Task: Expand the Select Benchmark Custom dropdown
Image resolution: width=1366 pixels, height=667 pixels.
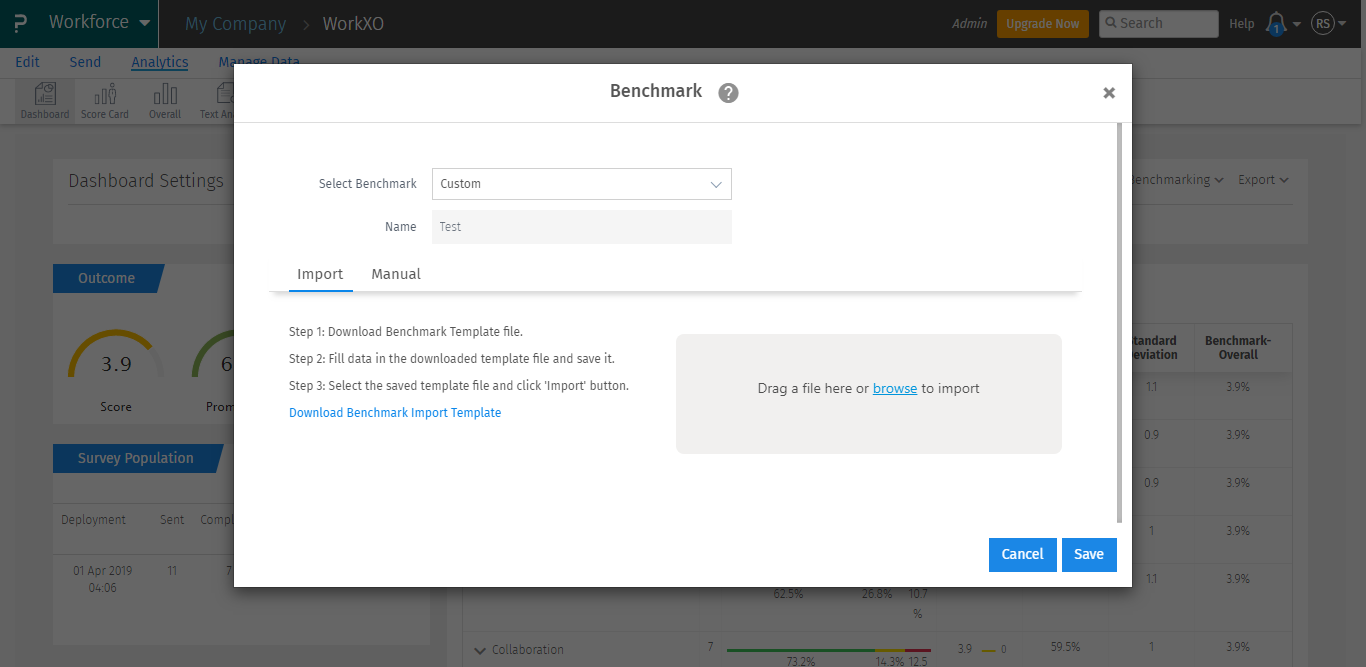Action: click(581, 184)
